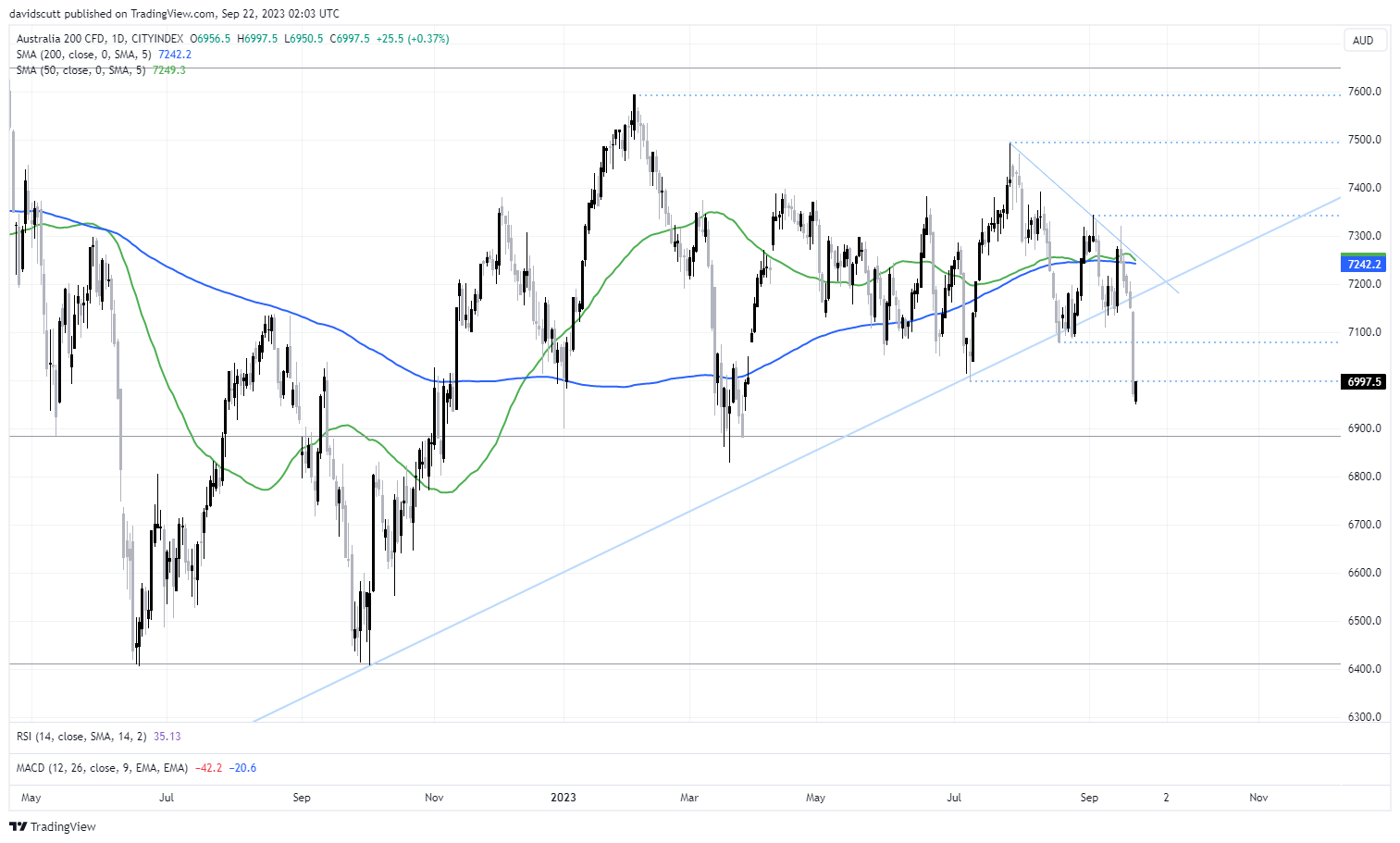Click the 7300.0 price axis level
Viewport: 1400px width, 843px height.
click(1365, 236)
